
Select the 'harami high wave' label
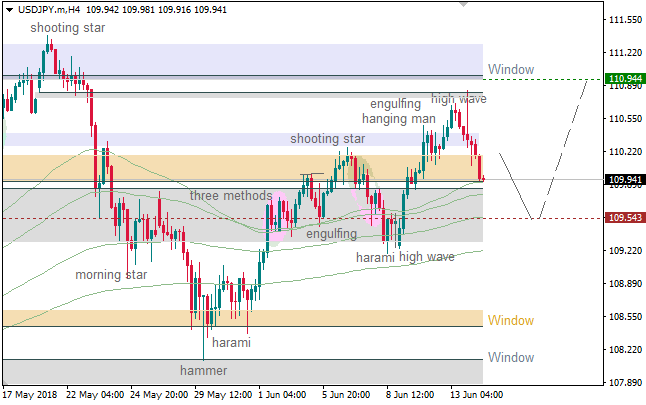(405, 257)
